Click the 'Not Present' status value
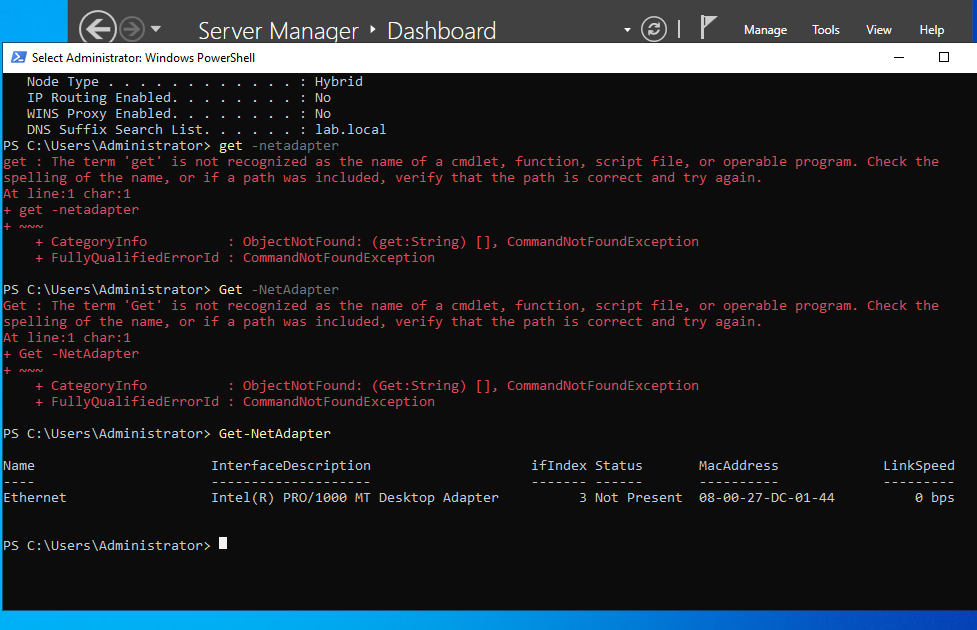Viewport: 977px width, 630px height. [x=638, y=498]
